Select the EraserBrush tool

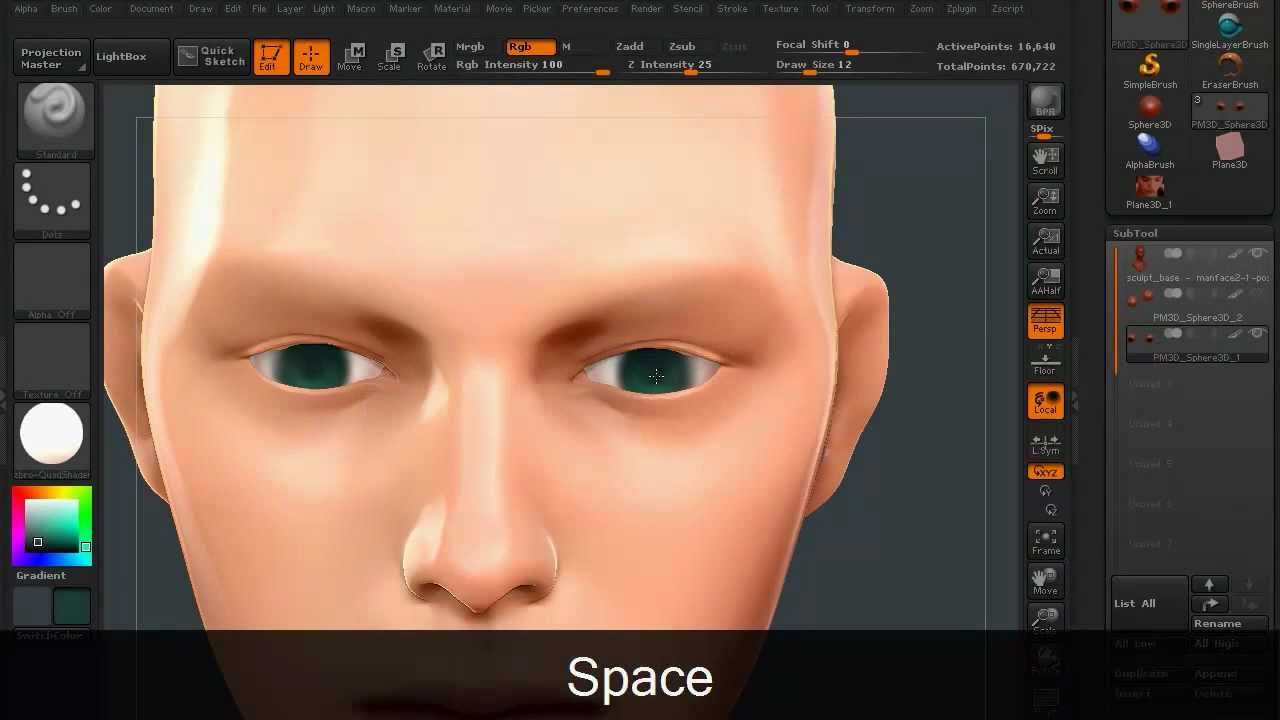coord(1229,71)
